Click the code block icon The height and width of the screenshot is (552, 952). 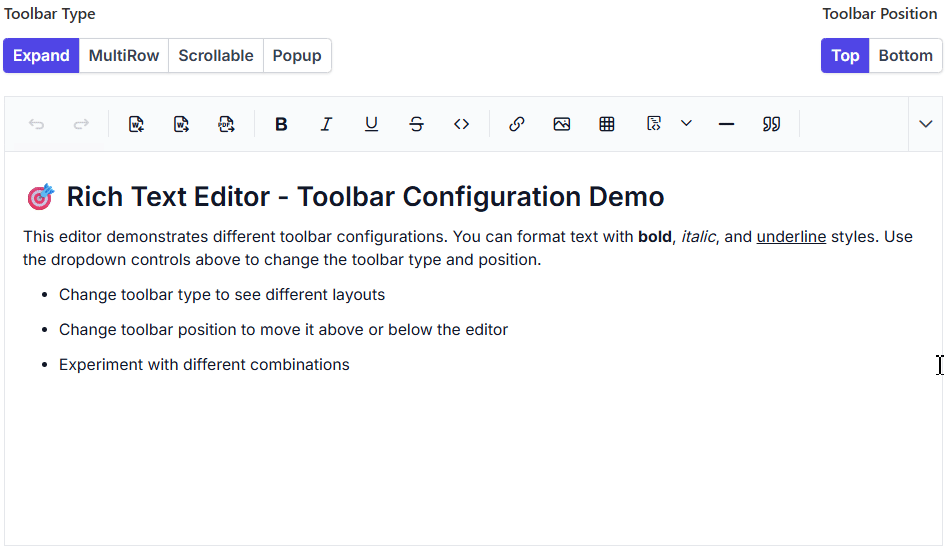(x=654, y=124)
